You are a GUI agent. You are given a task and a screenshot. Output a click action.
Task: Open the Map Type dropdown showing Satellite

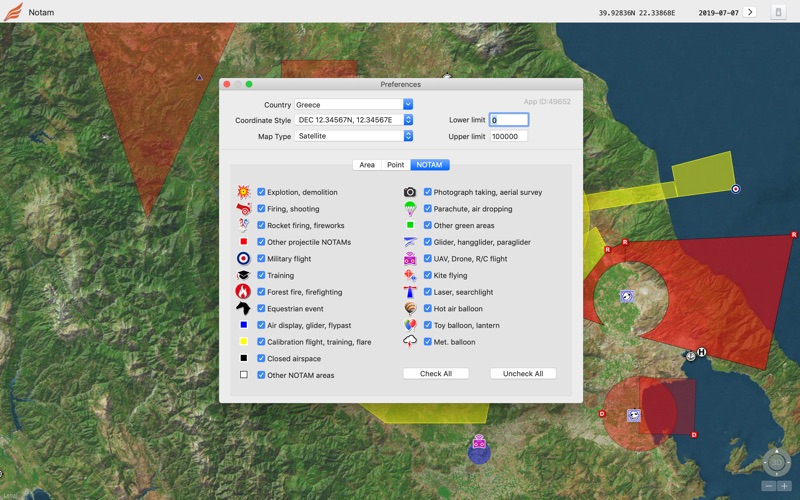pyautogui.click(x=354, y=136)
